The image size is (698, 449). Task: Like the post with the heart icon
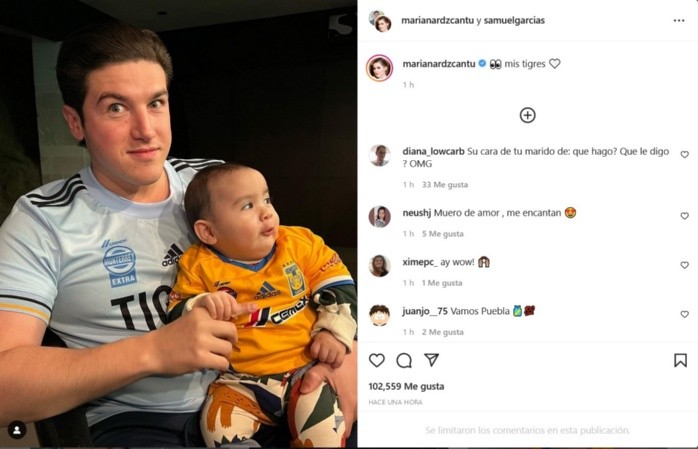pyautogui.click(x=377, y=360)
